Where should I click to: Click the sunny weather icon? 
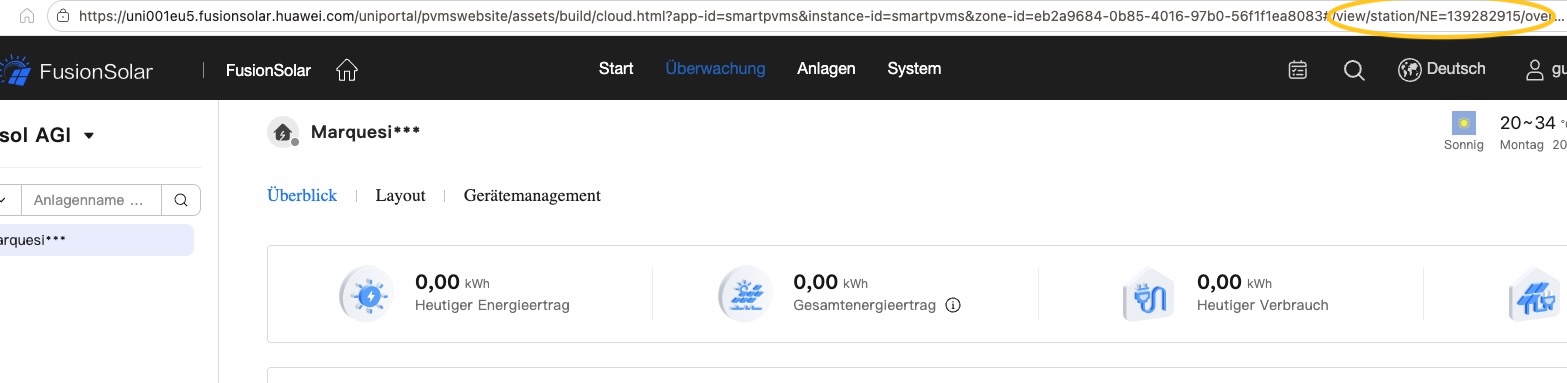(1464, 123)
